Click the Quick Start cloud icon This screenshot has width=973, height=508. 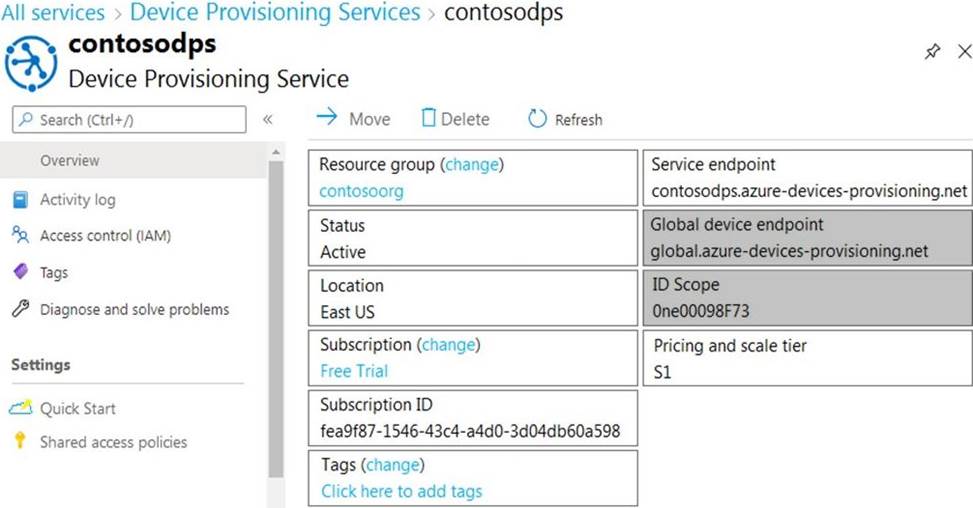click(x=20, y=408)
